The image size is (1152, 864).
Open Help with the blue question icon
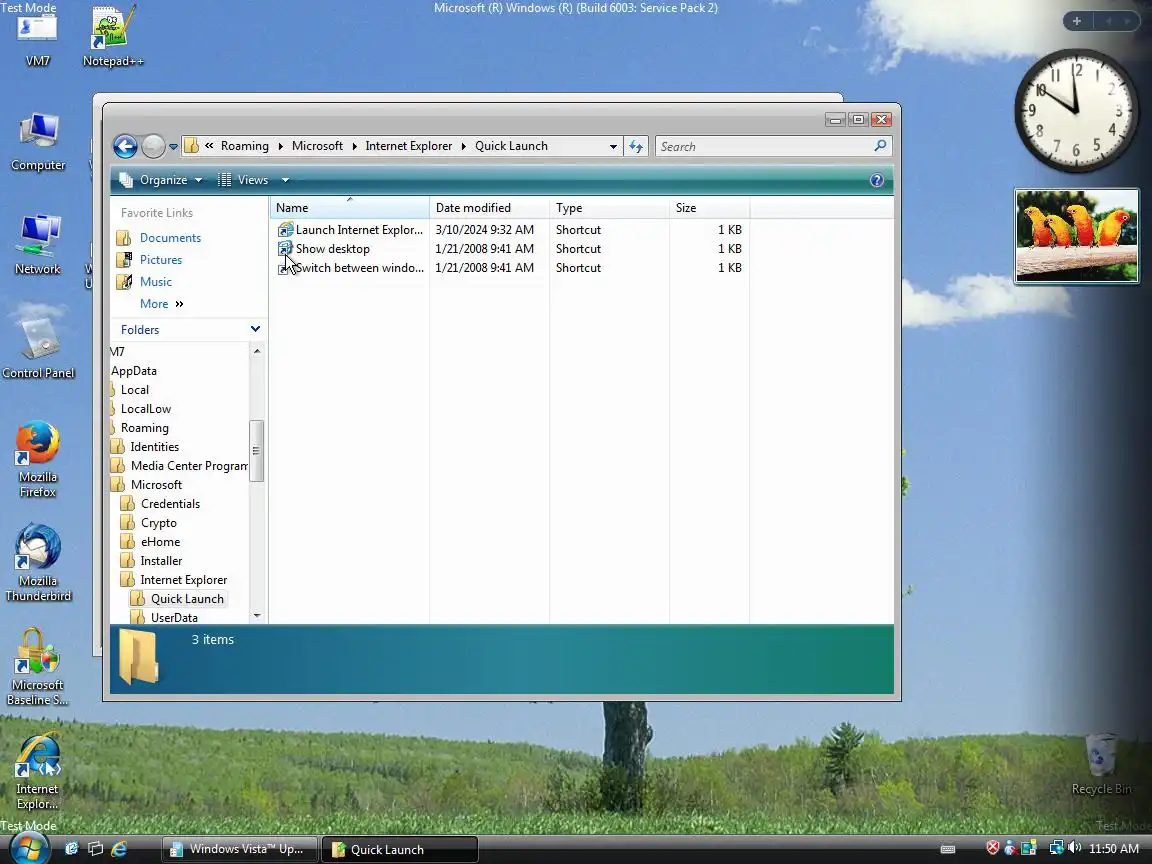(x=876, y=180)
